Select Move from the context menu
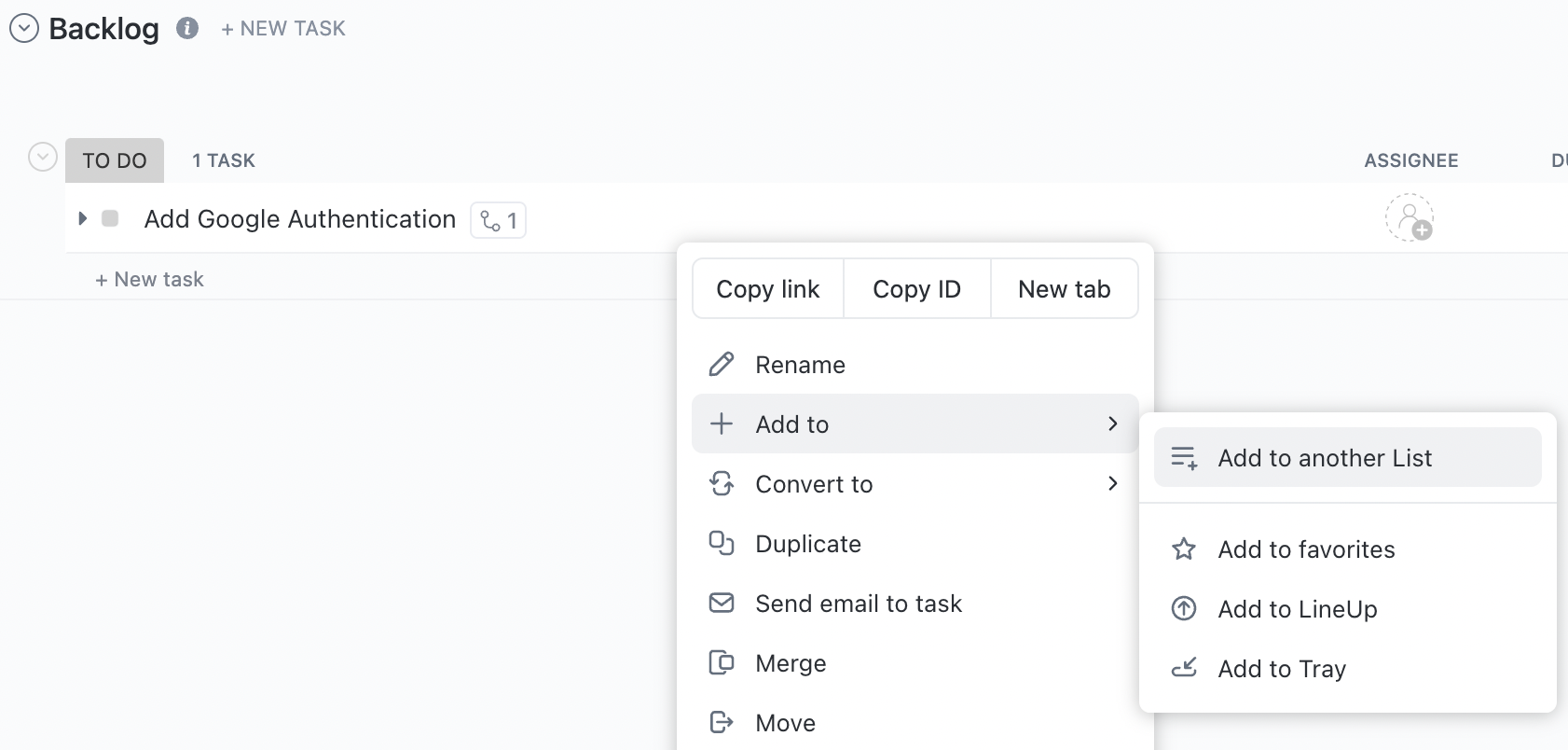Viewport: 1568px width, 750px height. click(x=786, y=723)
